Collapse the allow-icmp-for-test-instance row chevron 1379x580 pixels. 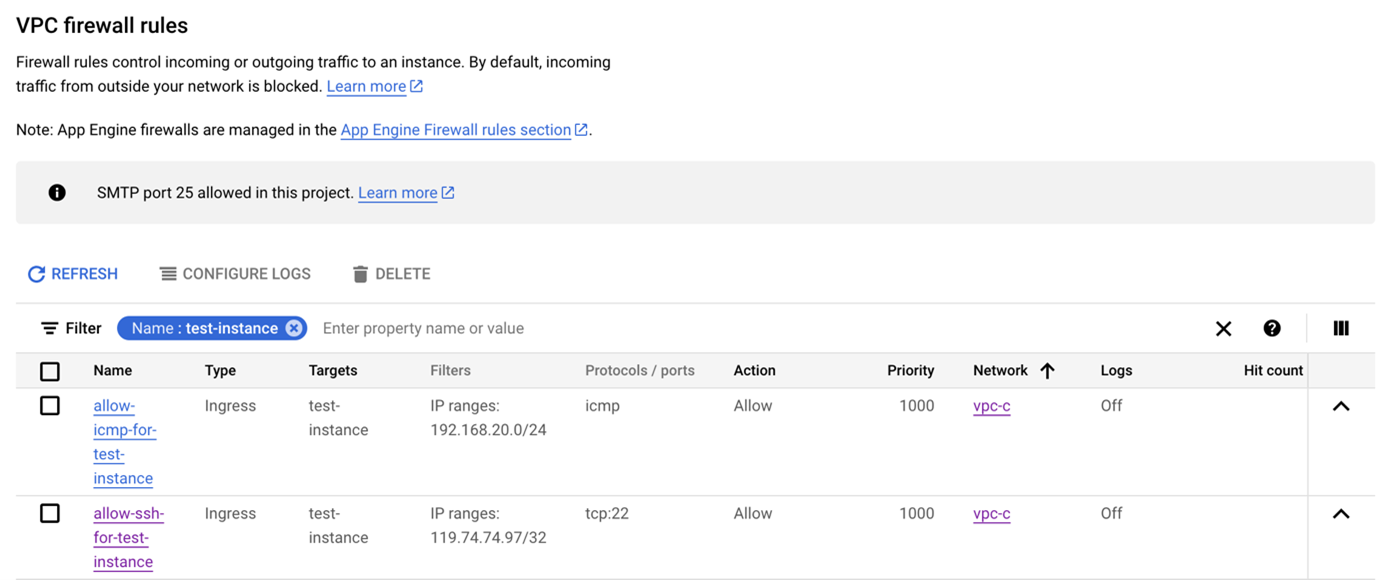1341,407
